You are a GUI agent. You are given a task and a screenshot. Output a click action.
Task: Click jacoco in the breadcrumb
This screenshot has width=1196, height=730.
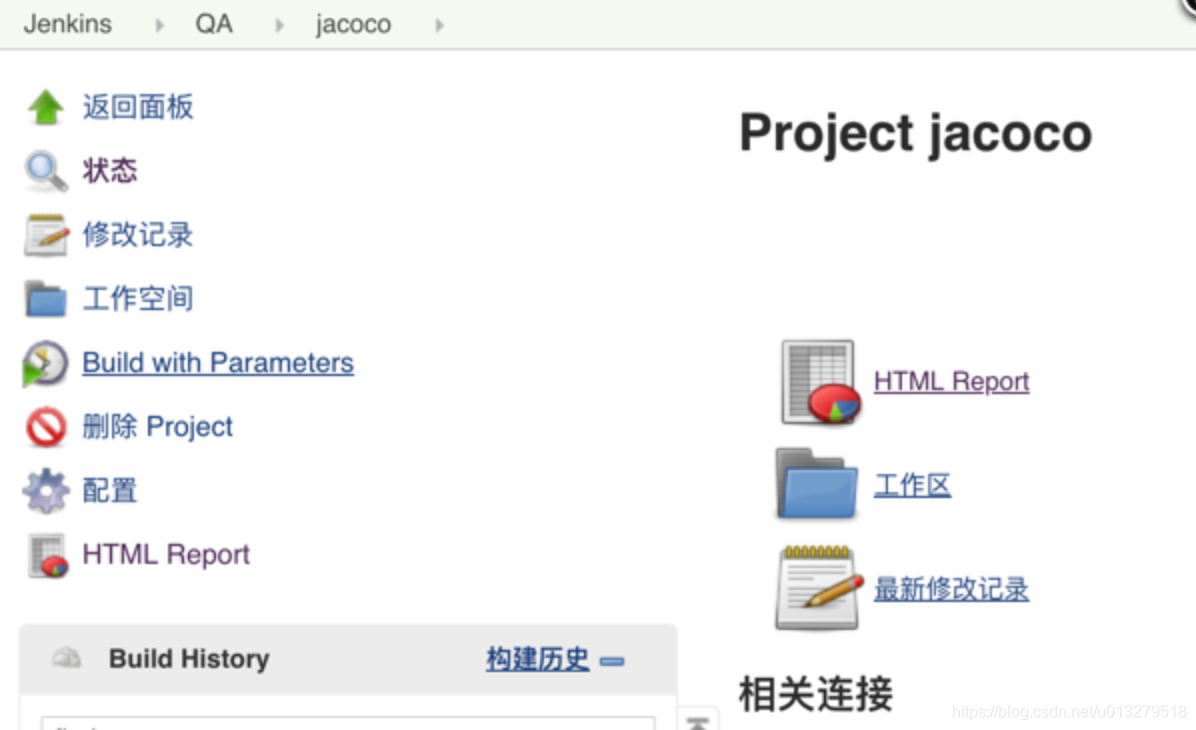coord(353,24)
